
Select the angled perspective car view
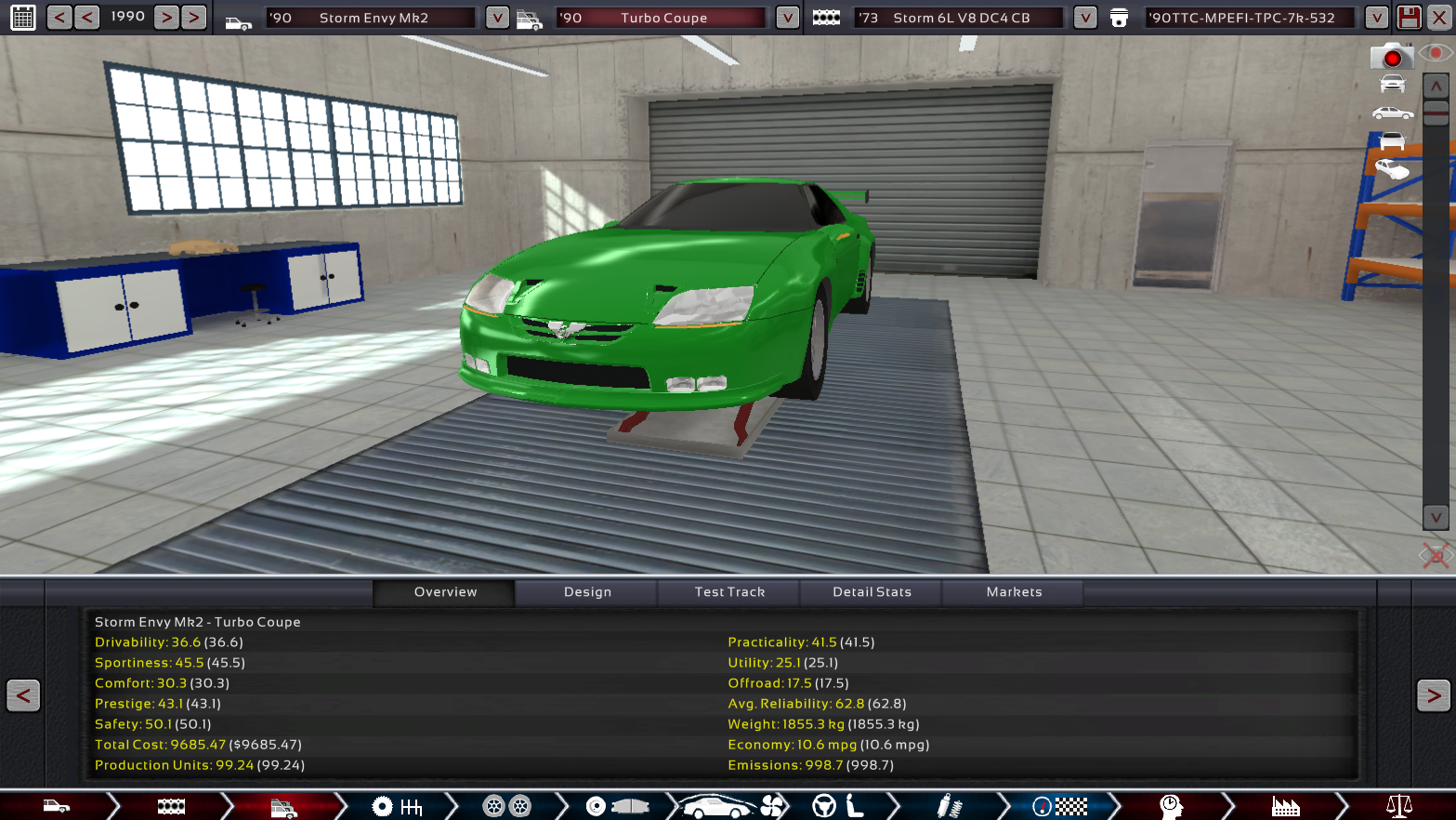pyautogui.click(x=1392, y=170)
